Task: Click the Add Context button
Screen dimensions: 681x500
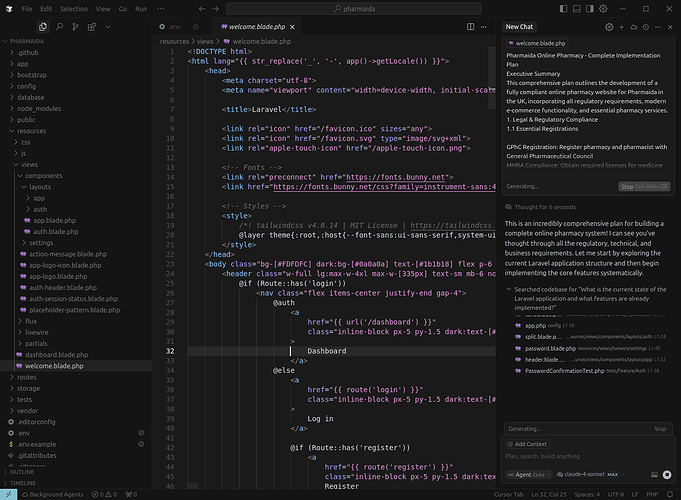Action: [530, 443]
